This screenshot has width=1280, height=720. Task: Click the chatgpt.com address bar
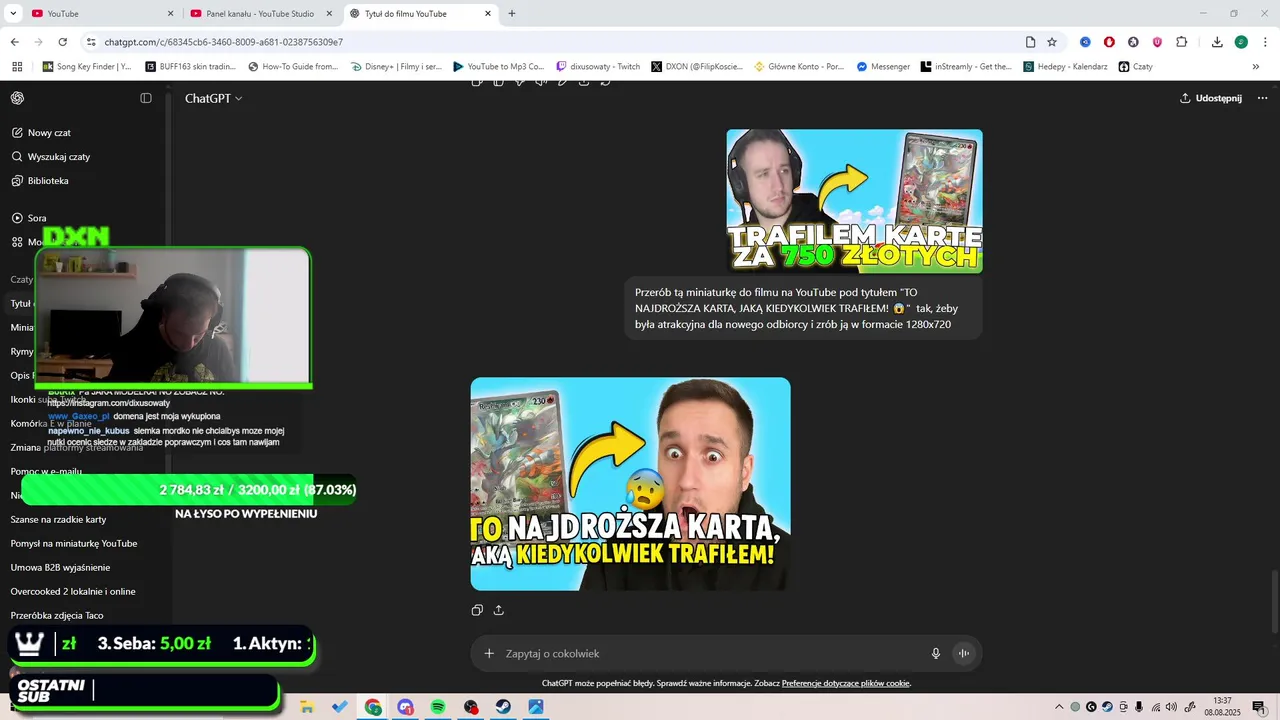pyautogui.click(x=560, y=42)
